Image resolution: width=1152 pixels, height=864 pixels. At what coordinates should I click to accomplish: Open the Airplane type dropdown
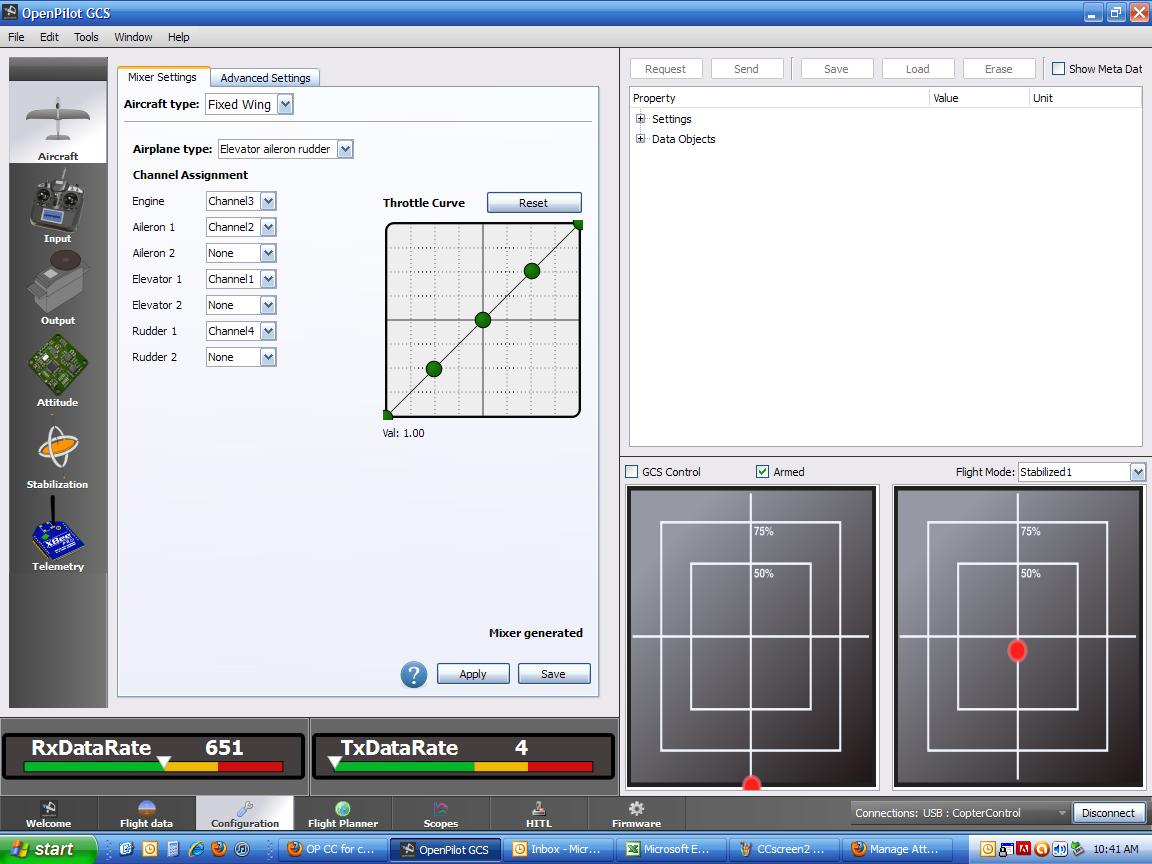(x=286, y=149)
